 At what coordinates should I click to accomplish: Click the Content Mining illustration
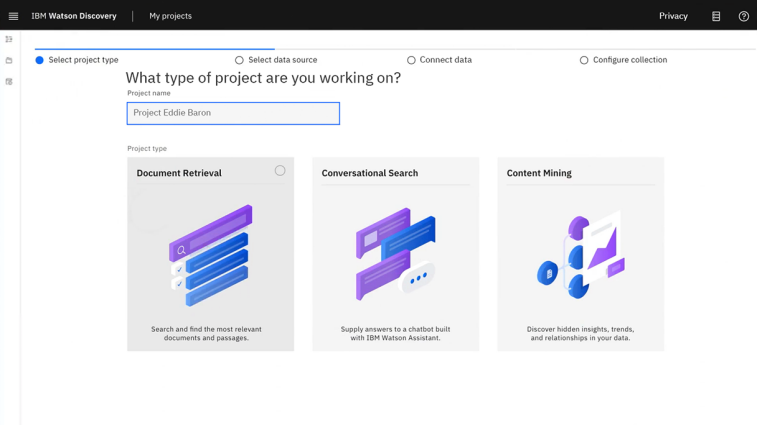[580, 255]
